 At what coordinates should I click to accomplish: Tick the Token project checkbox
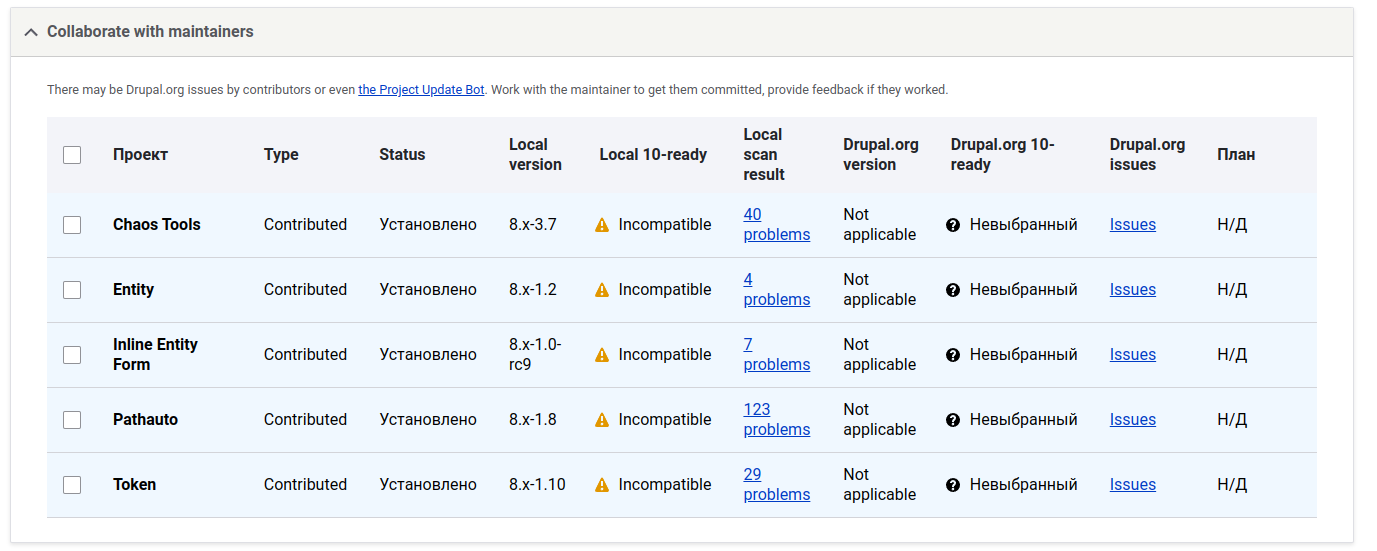click(72, 485)
